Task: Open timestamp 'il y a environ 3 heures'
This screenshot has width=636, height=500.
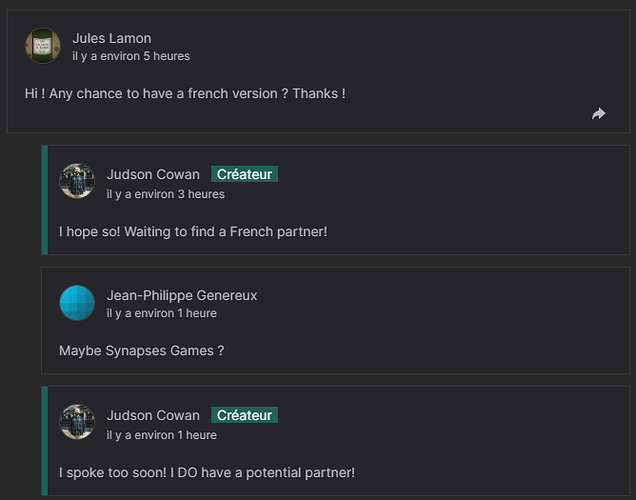Action: [x=165, y=194]
